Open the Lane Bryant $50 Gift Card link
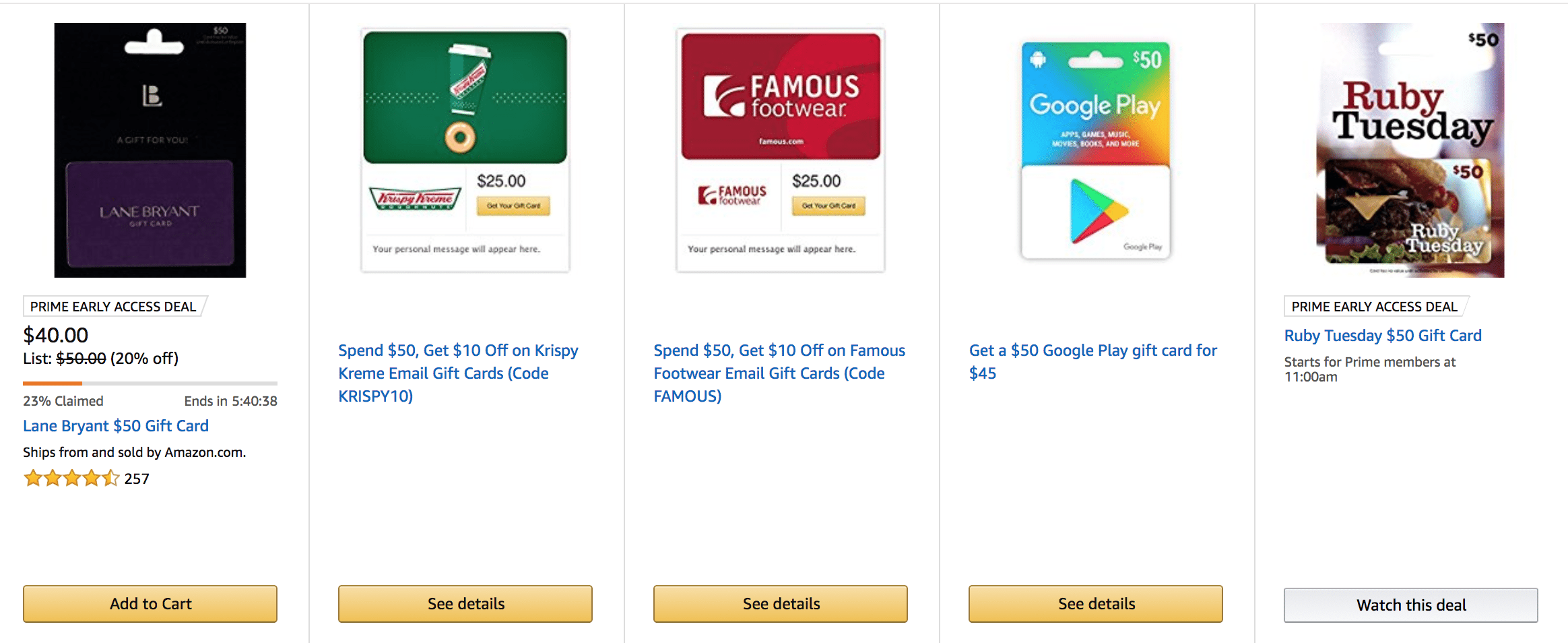This screenshot has height=643, width=1568. coord(115,425)
